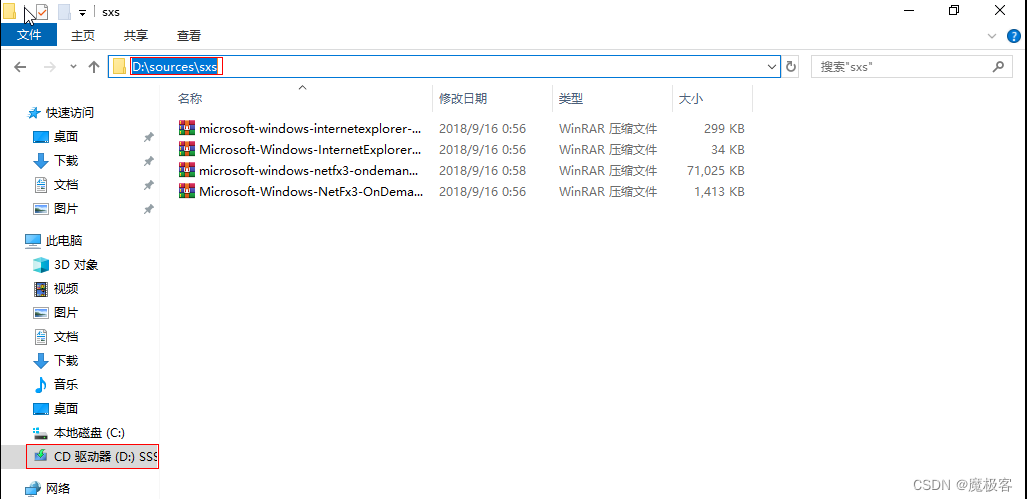Click the Forward navigation arrow

click(x=50, y=67)
